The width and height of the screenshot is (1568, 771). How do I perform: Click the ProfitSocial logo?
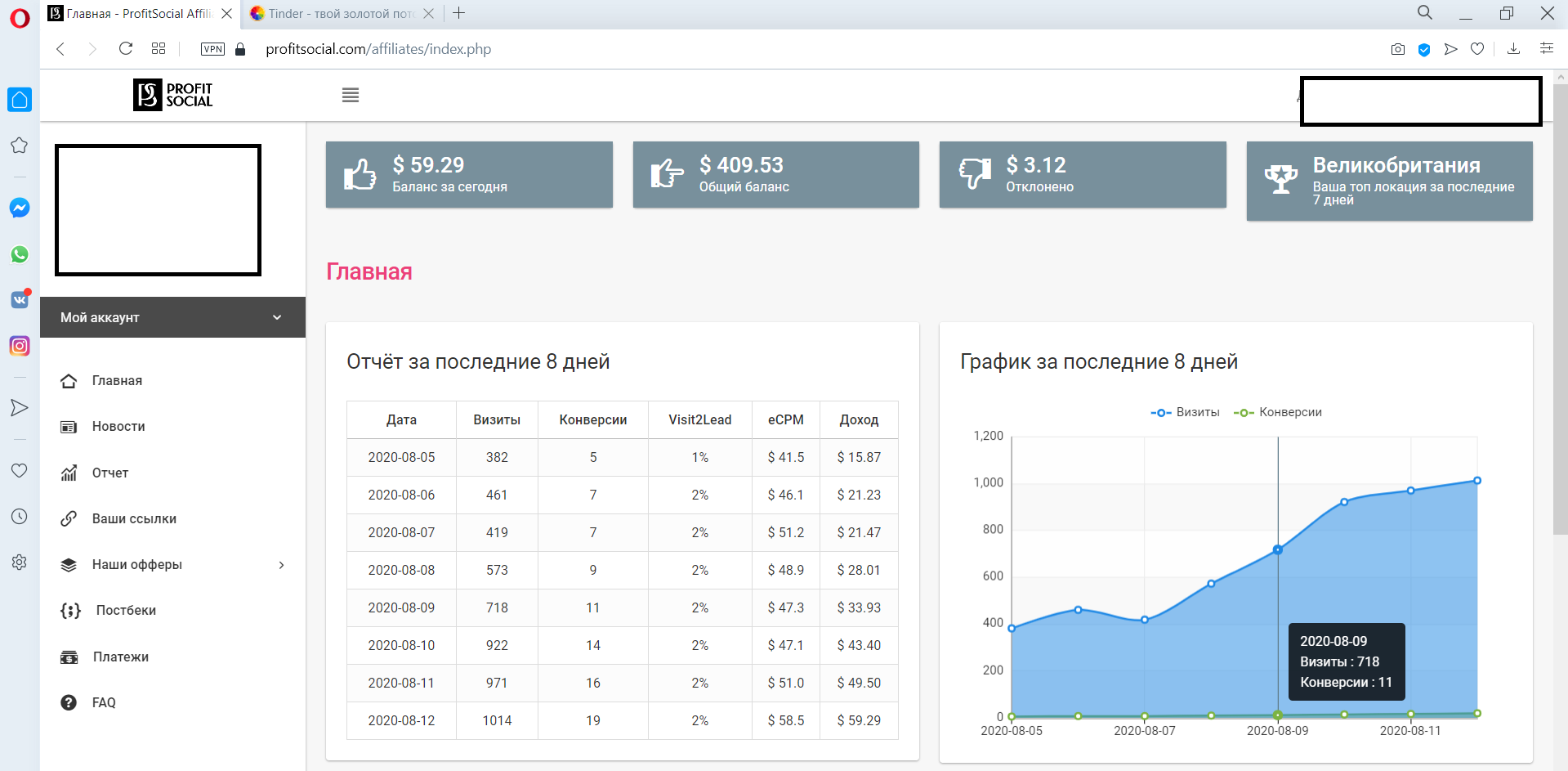(x=173, y=95)
